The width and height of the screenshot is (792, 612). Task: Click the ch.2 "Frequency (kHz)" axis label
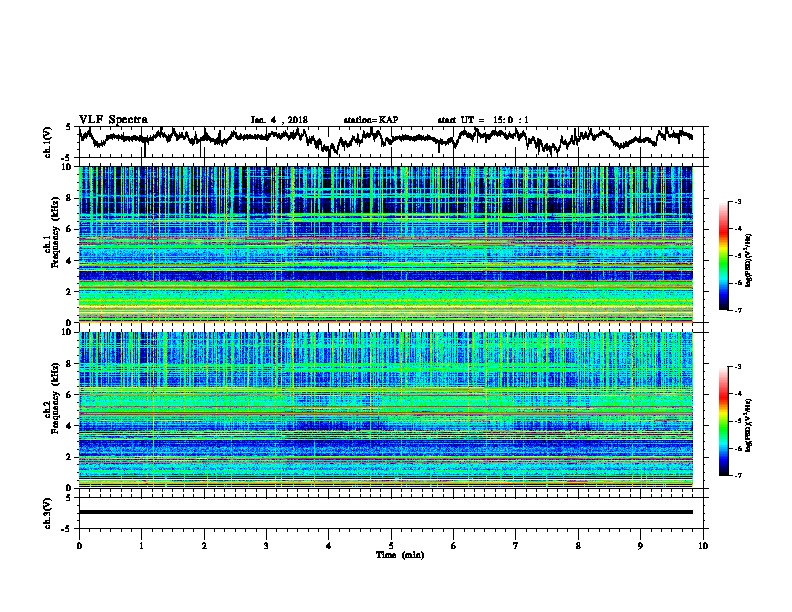[x=55, y=398]
